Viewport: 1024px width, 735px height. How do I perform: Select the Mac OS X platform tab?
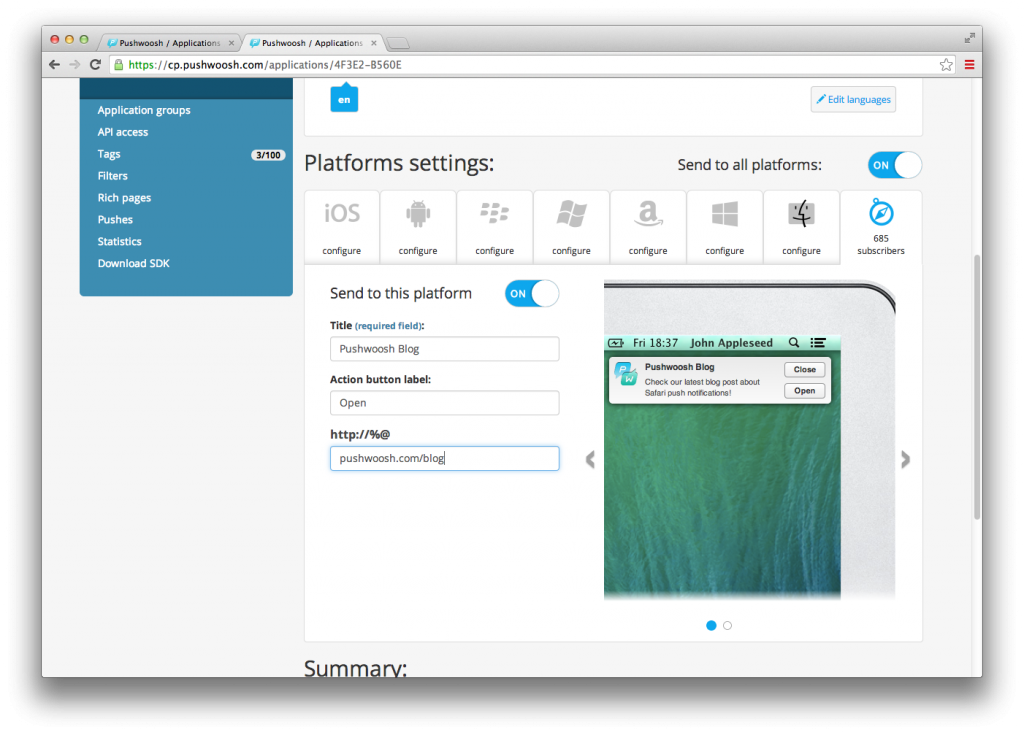(801, 227)
